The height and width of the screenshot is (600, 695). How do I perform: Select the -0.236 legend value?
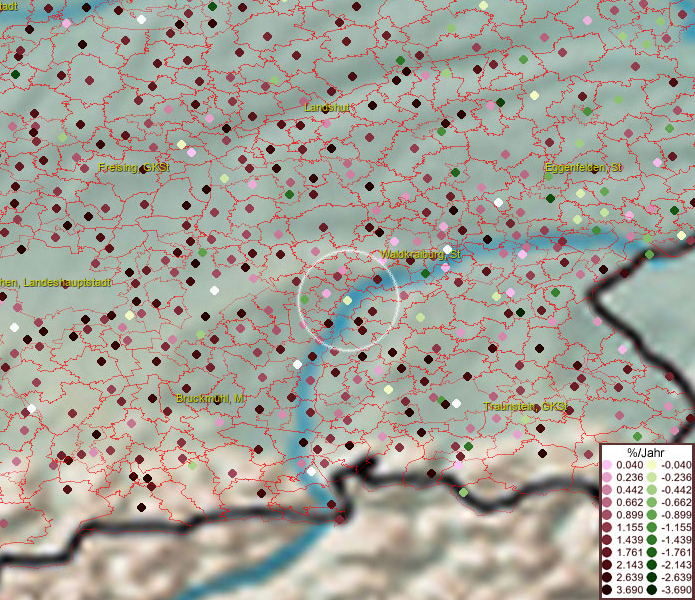tap(676, 477)
